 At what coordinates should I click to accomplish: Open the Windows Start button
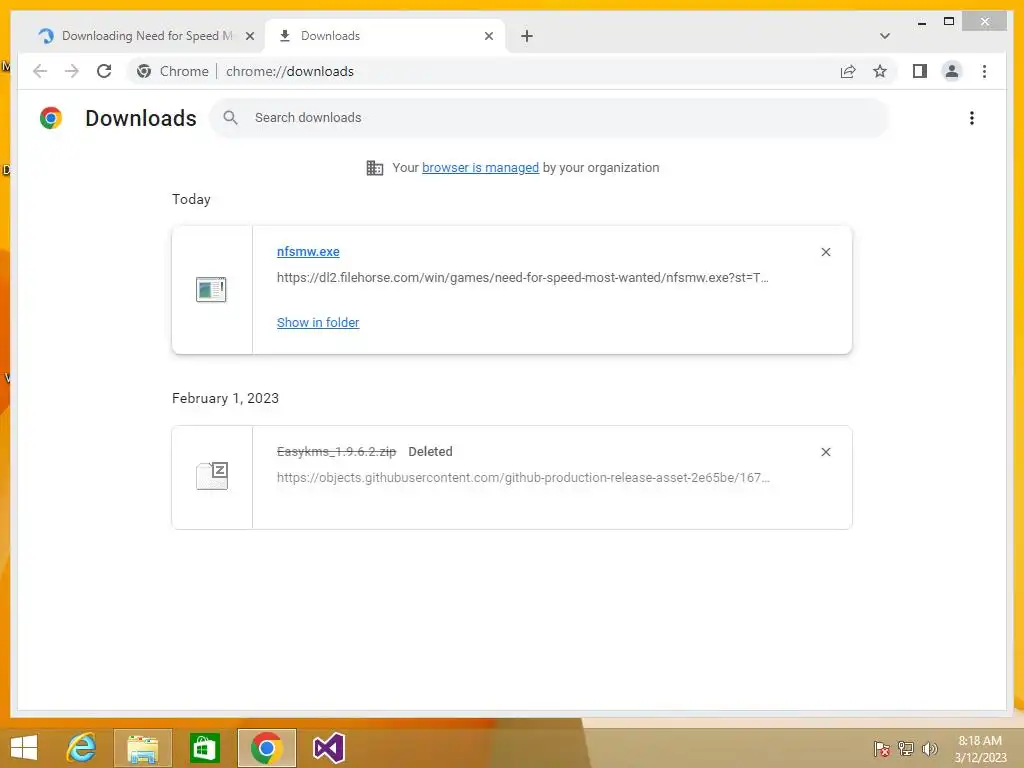tap(24, 748)
